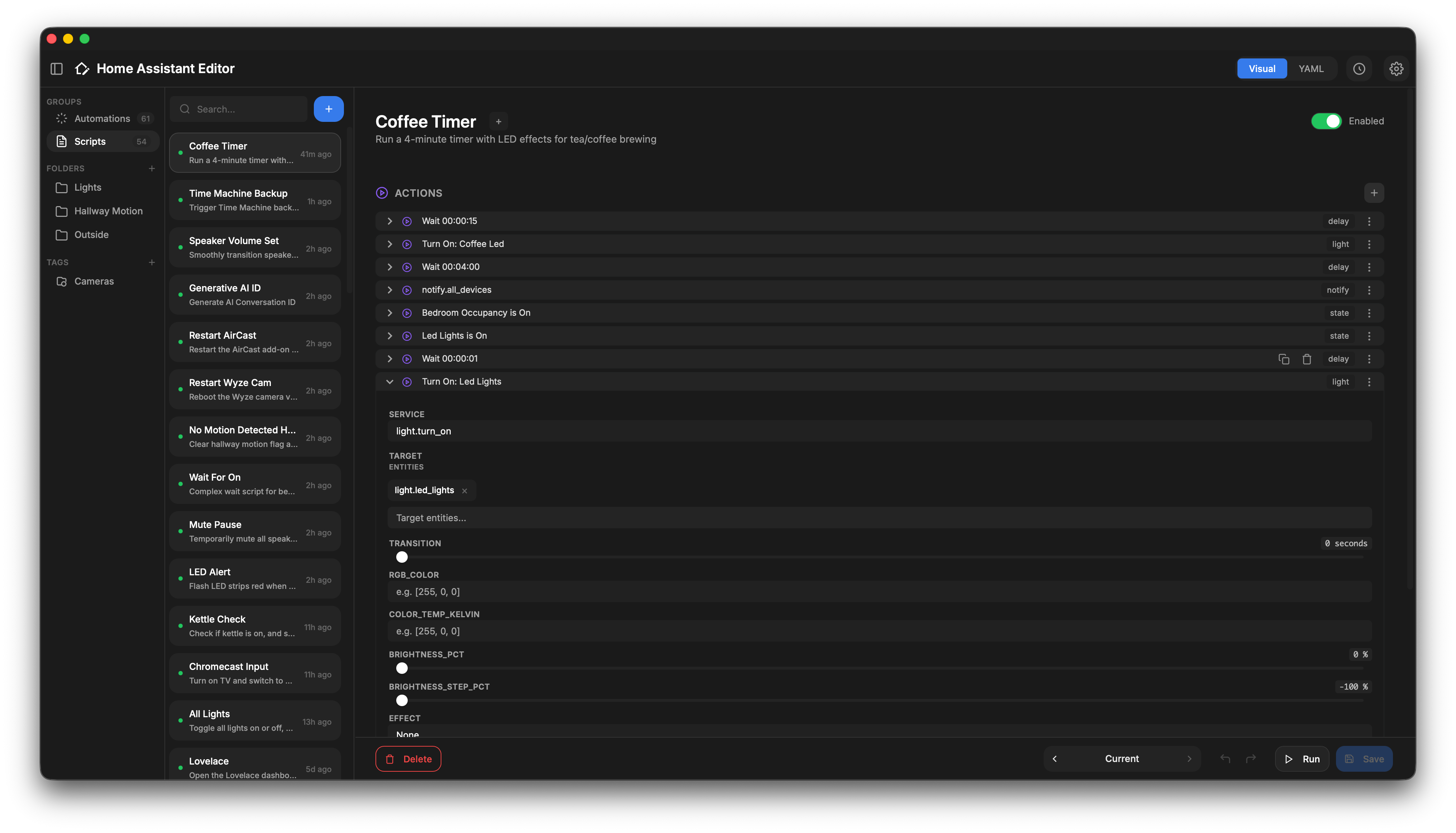Open the Kettle Check script
This screenshot has width=1456, height=833.
click(255, 626)
